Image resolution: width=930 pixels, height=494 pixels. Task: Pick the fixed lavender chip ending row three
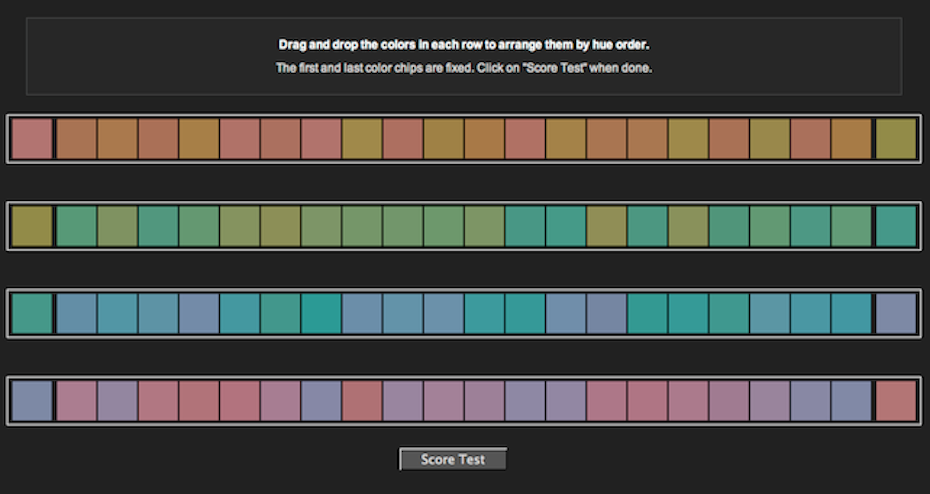point(895,313)
